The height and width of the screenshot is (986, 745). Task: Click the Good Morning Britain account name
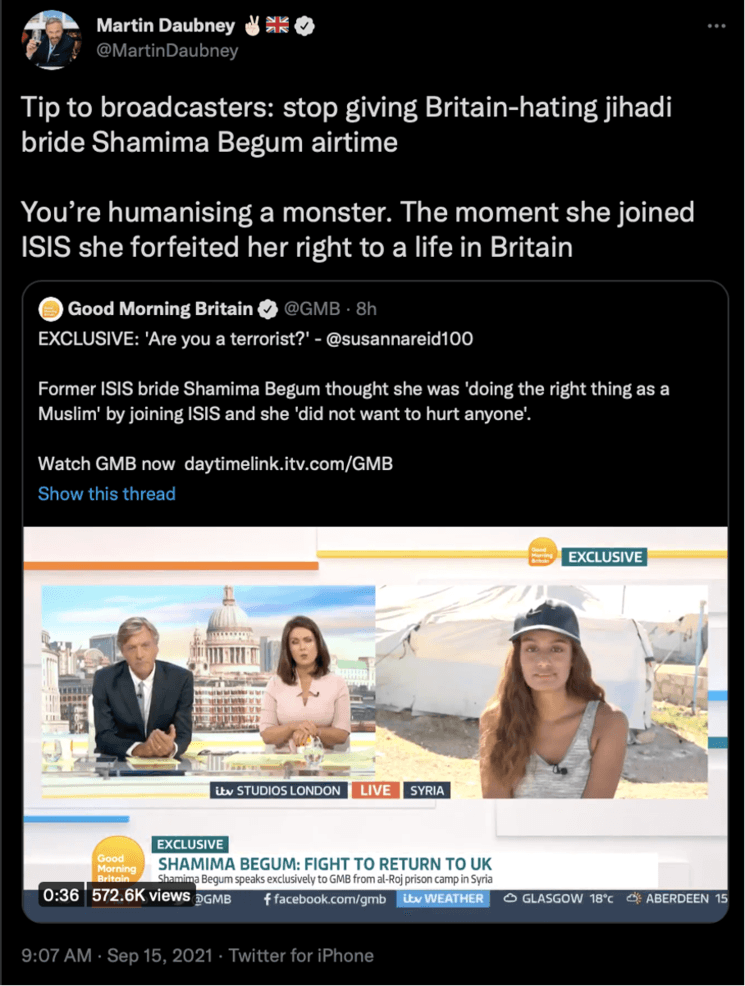click(x=160, y=309)
